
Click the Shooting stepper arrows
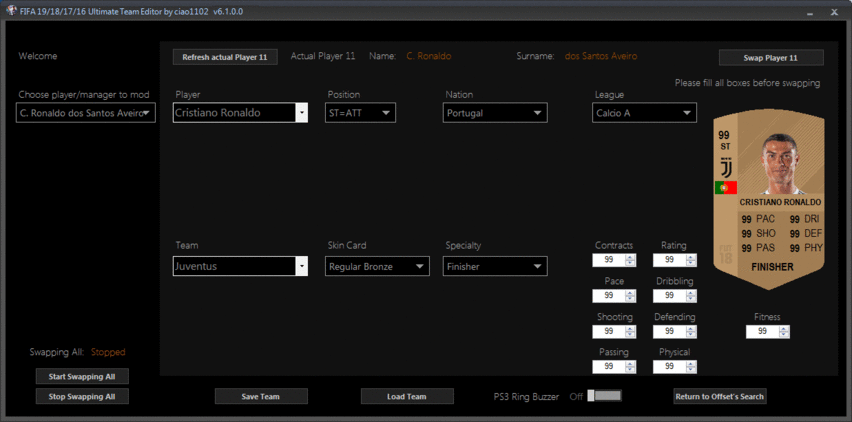(630, 331)
